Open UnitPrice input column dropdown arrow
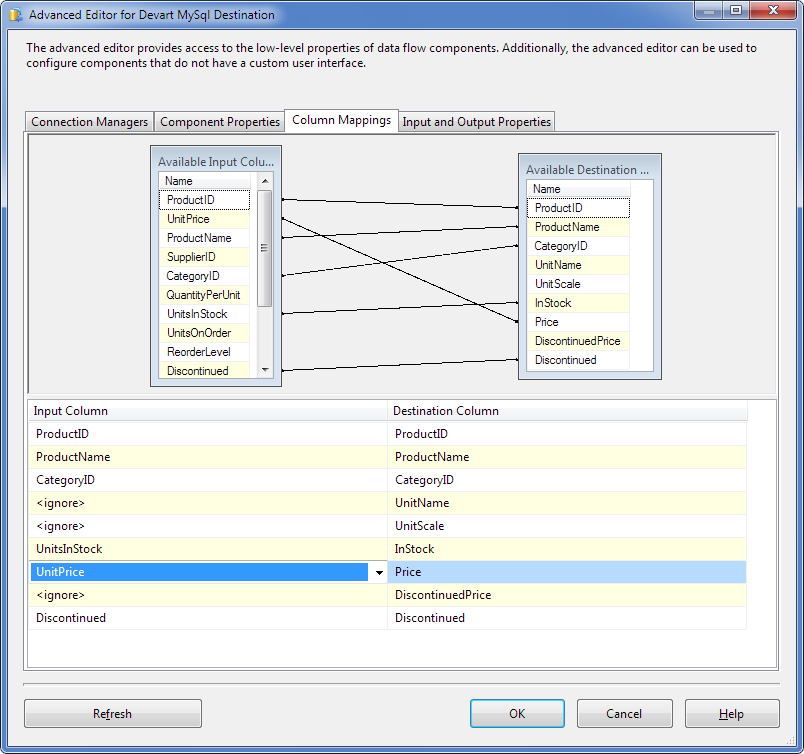The width and height of the screenshot is (804, 754). [379, 572]
